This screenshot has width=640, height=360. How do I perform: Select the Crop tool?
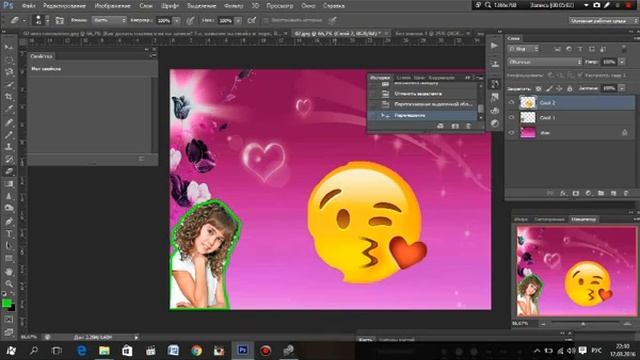tap(9, 97)
